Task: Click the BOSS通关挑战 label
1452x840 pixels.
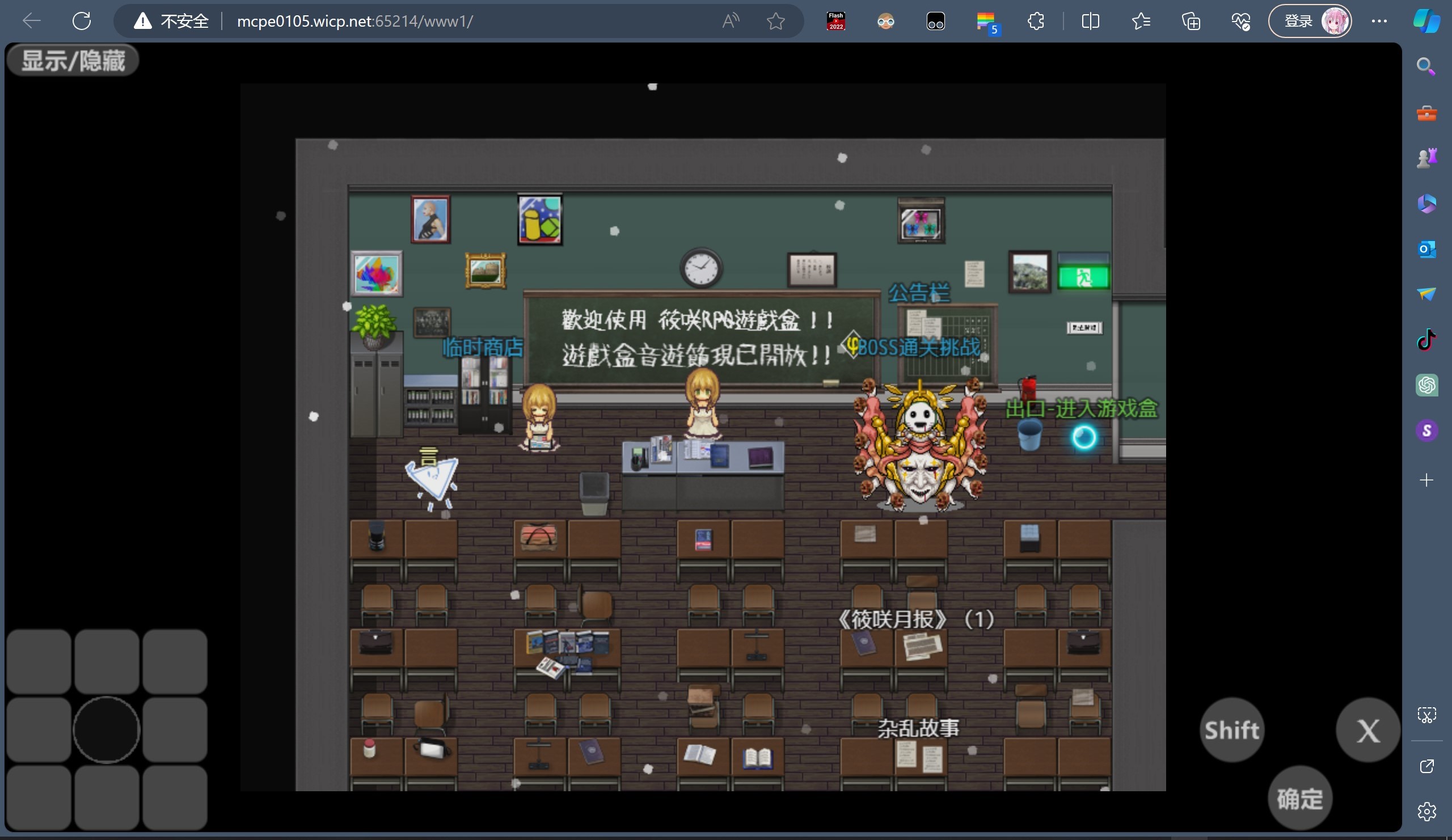Action: pyautogui.click(x=919, y=348)
